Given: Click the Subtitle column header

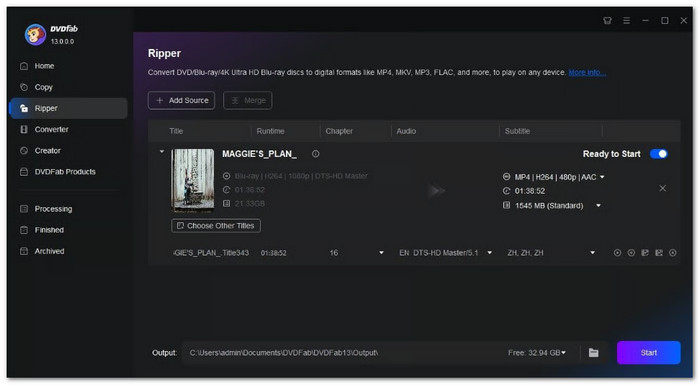Looking at the screenshot, I should coord(517,131).
